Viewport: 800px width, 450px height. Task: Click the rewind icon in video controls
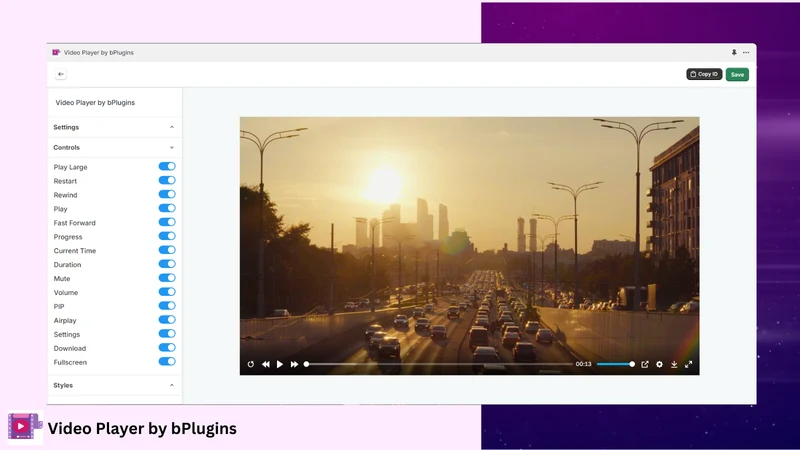click(266, 364)
